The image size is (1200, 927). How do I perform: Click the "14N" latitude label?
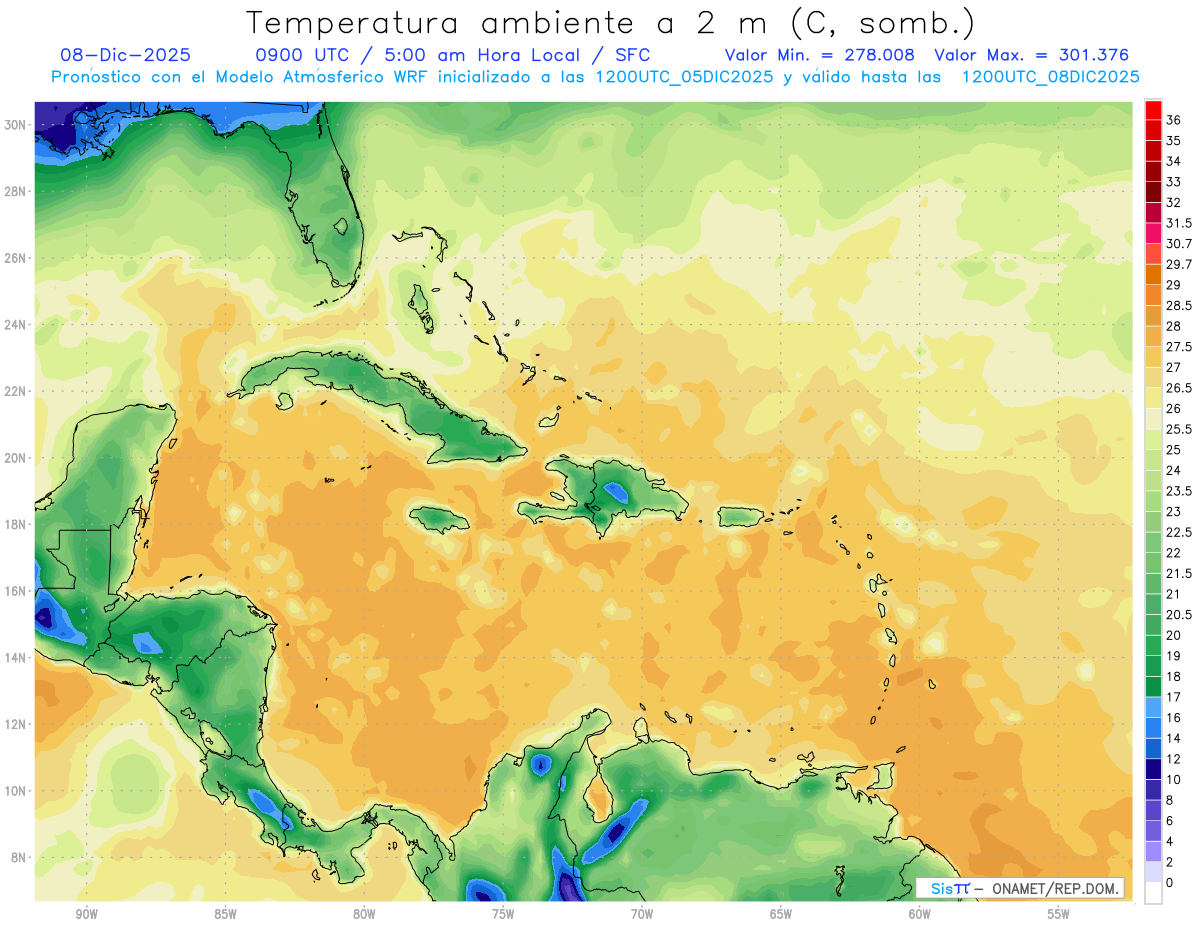[16, 657]
